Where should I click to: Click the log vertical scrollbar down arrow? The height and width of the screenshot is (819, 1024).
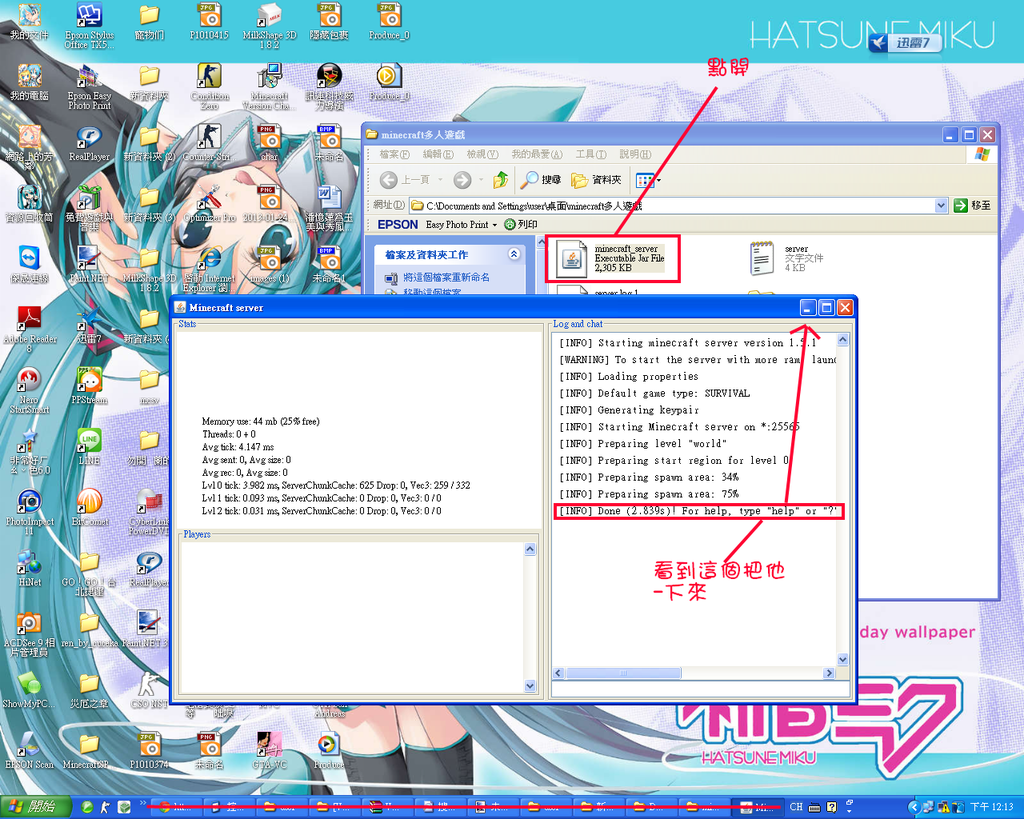(842, 660)
